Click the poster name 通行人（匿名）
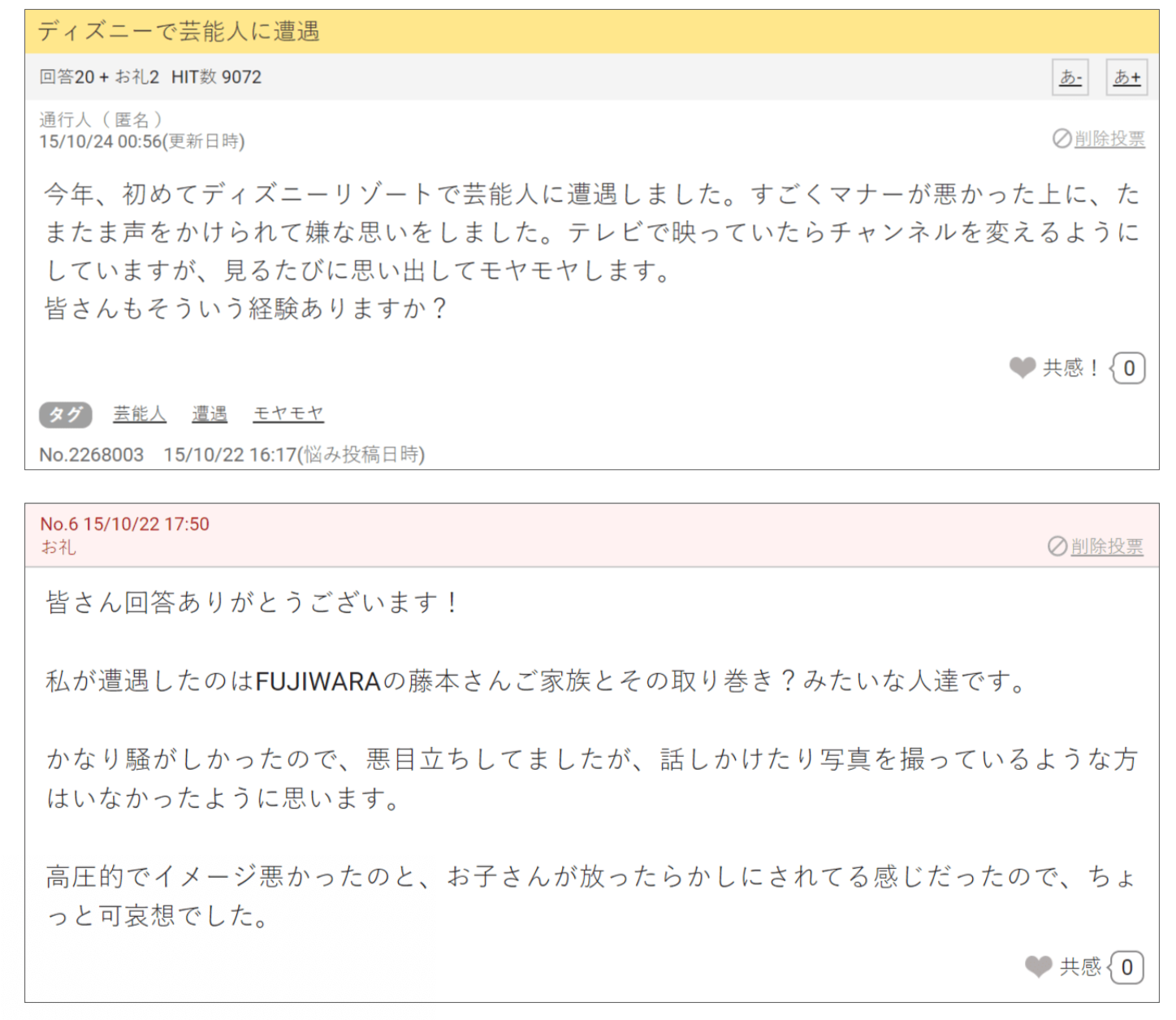This screenshot has height=1020, width=1176. [101, 120]
